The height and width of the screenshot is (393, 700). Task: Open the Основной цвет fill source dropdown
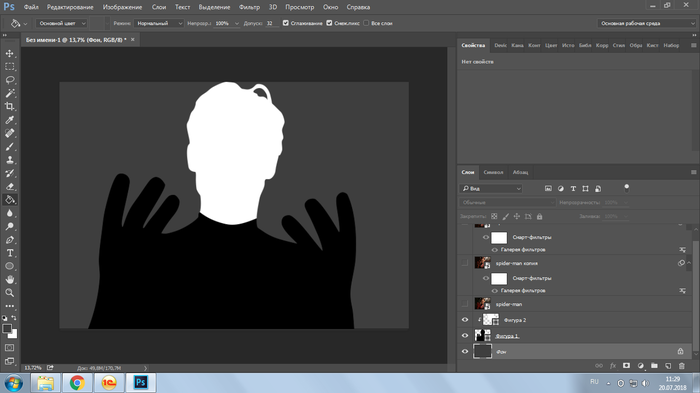click(62, 23)
